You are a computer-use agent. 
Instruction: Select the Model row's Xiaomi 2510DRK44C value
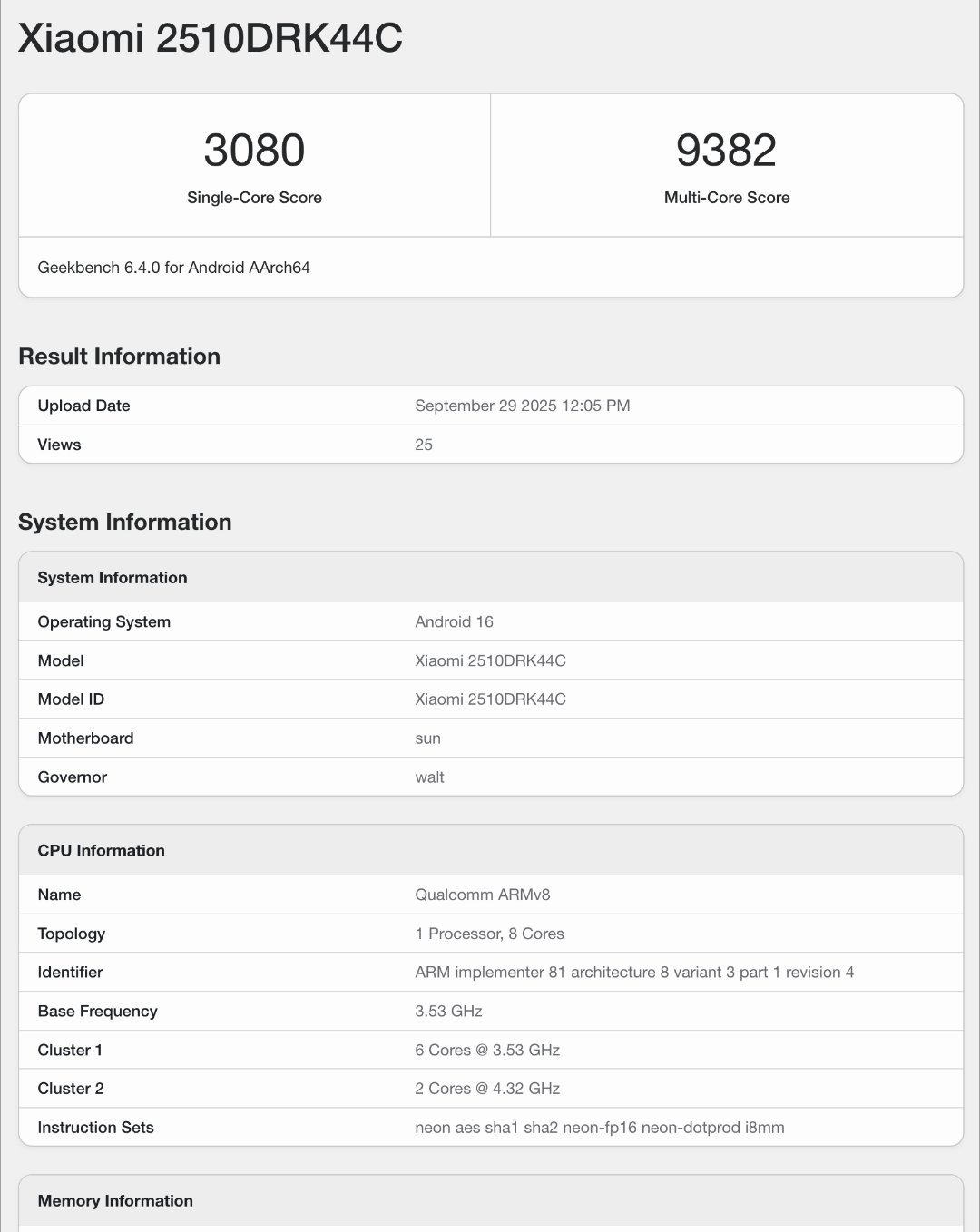tap(490, 660)
